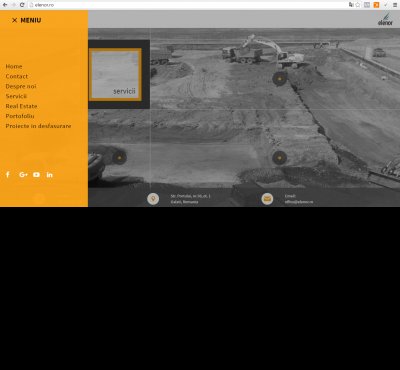Select Servicii in the side menu

coord(16,96)
